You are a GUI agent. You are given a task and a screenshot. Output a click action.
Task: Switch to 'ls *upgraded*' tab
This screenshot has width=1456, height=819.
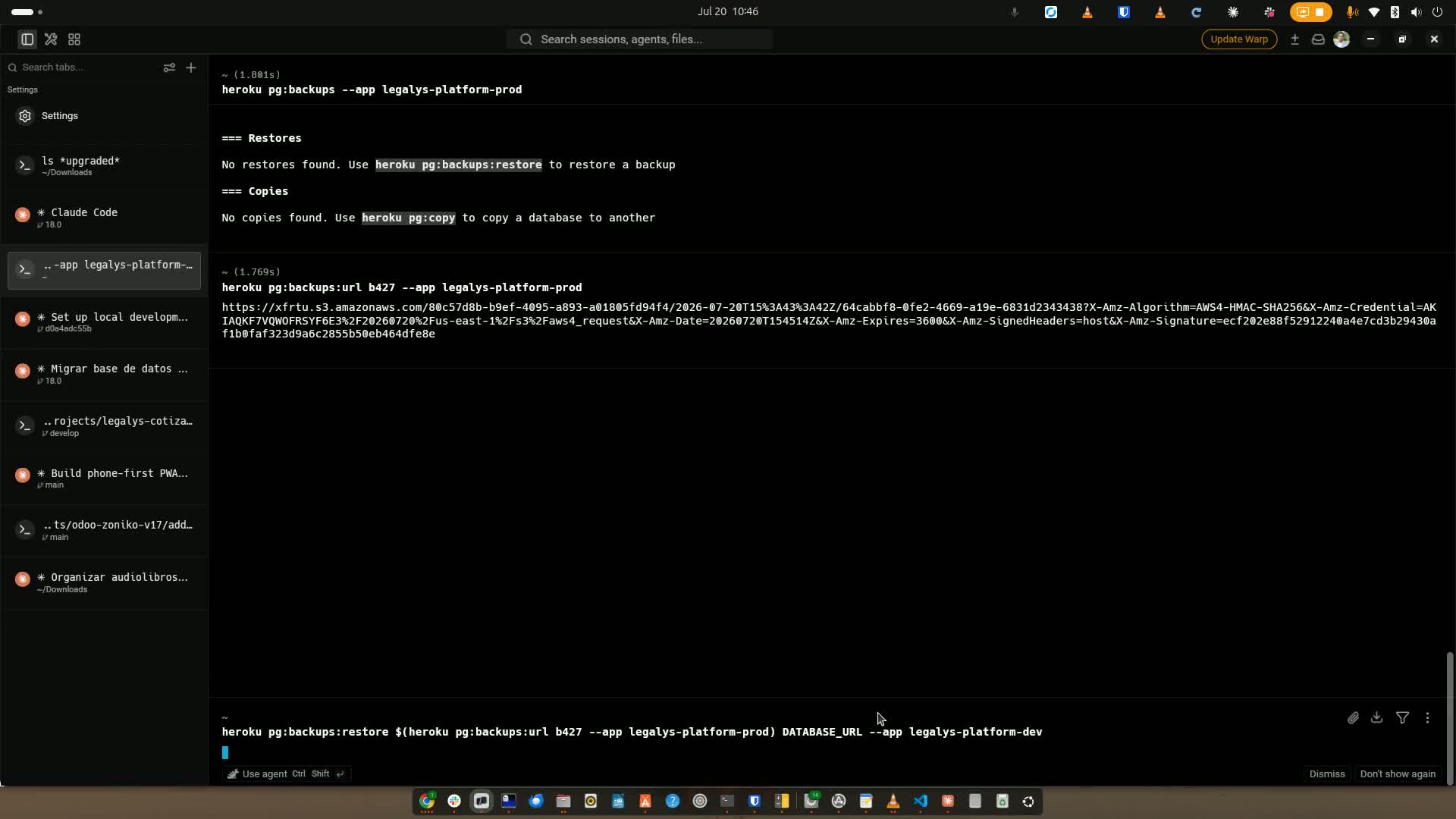tap(104, 166)
